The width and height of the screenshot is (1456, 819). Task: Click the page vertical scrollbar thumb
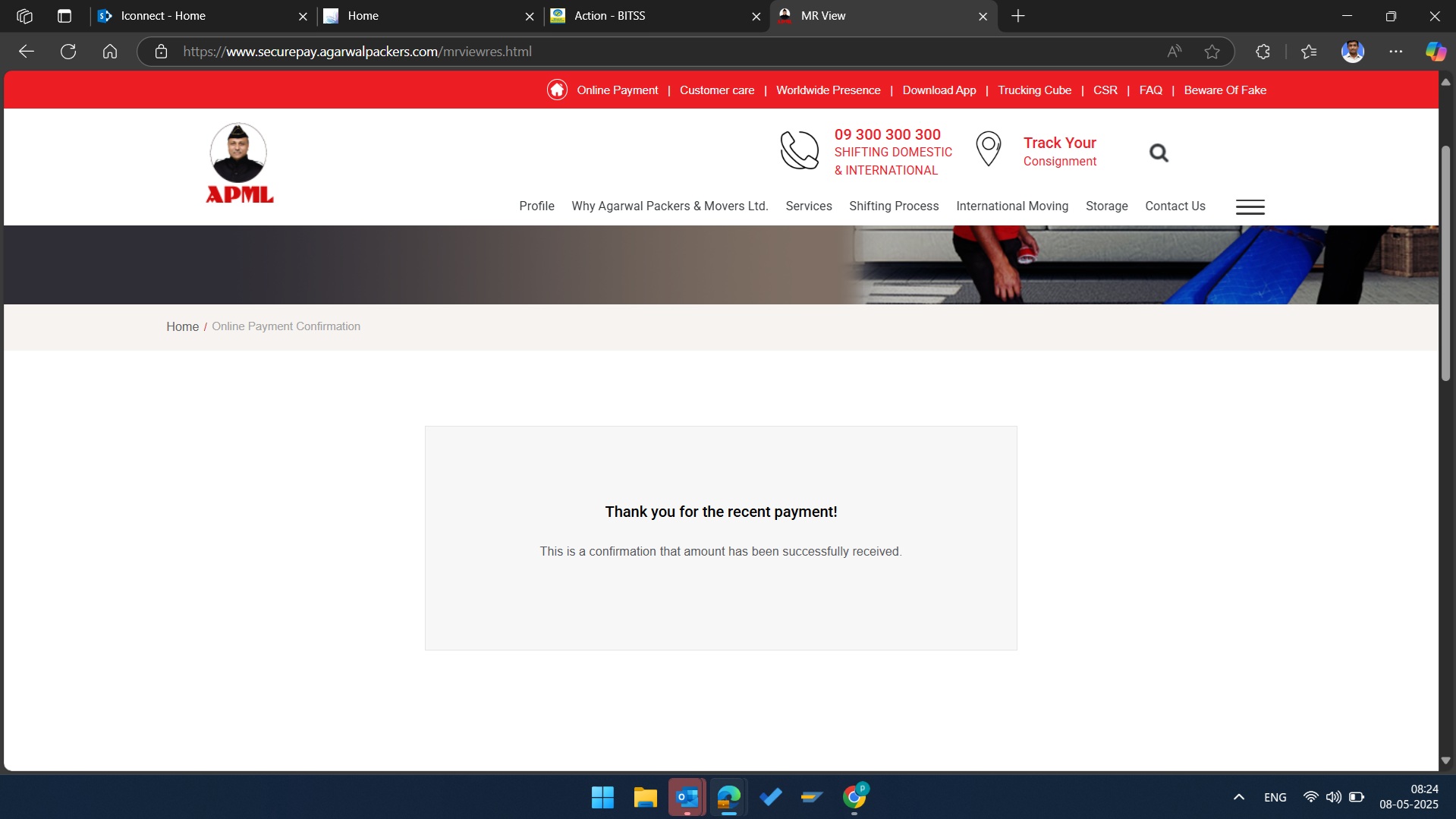(1445, 262)
